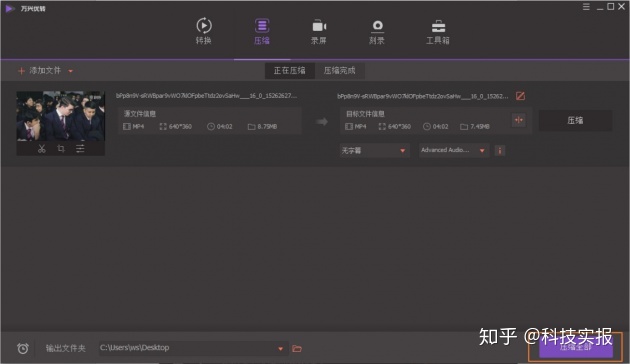630x364 pixels.
Task: Click 压缩全部 compress all button
Action: pyautogui.click(x=576, y=347)
